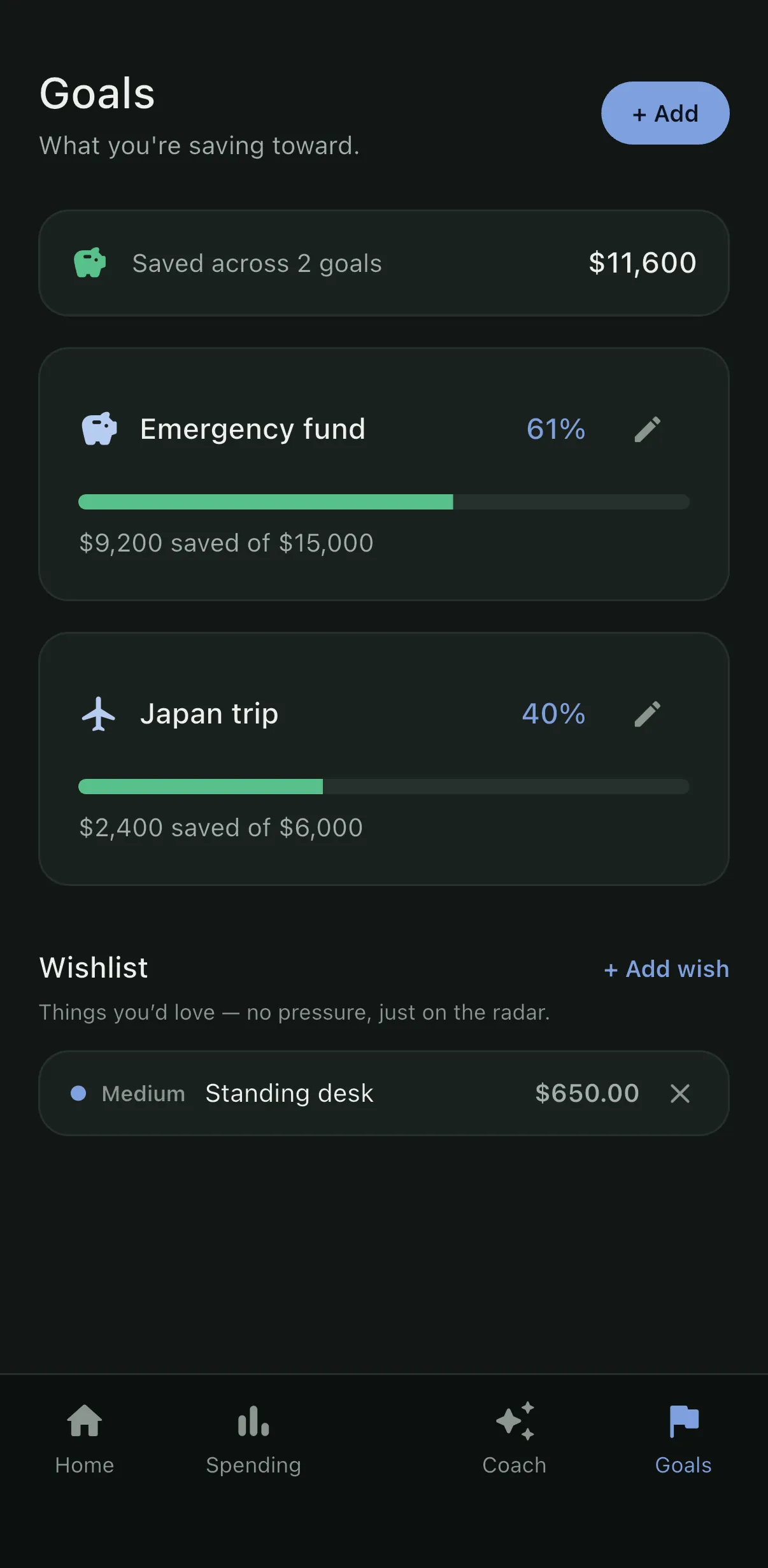The image size is (768, 1568).
Task: Click the Japan trip airplane icon
Action: (x=99, y=714)
